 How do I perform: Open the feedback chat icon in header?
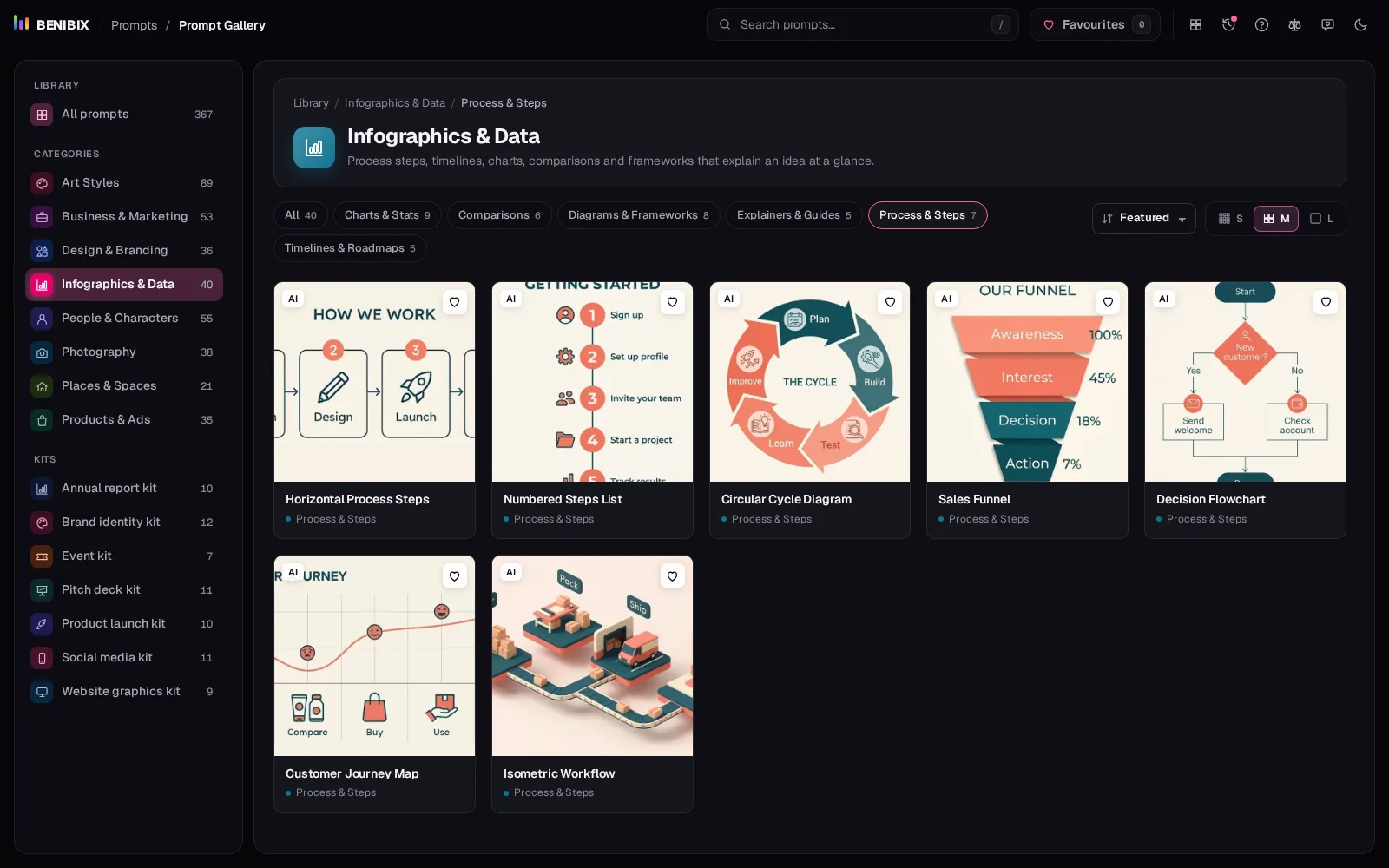coord(1327,24)
